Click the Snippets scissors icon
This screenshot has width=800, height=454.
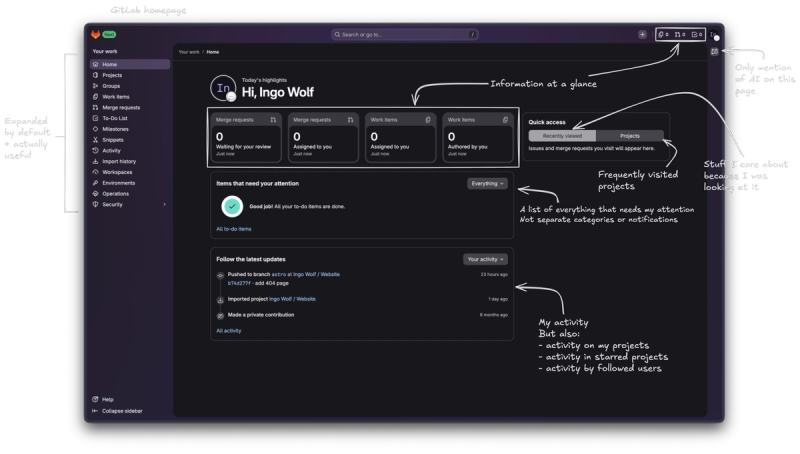coord(95,140)
